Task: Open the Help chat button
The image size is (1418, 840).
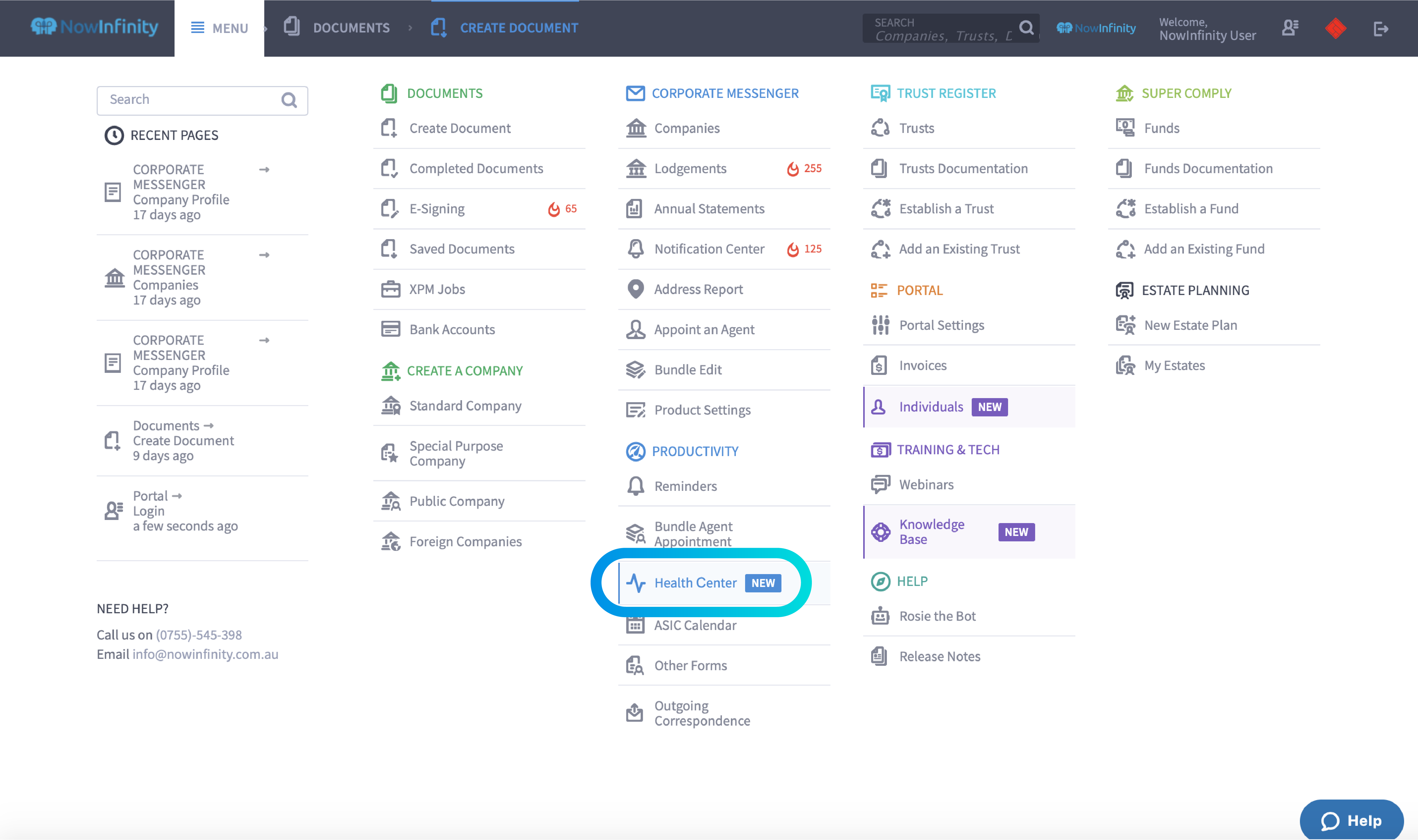Action: 1351,820
